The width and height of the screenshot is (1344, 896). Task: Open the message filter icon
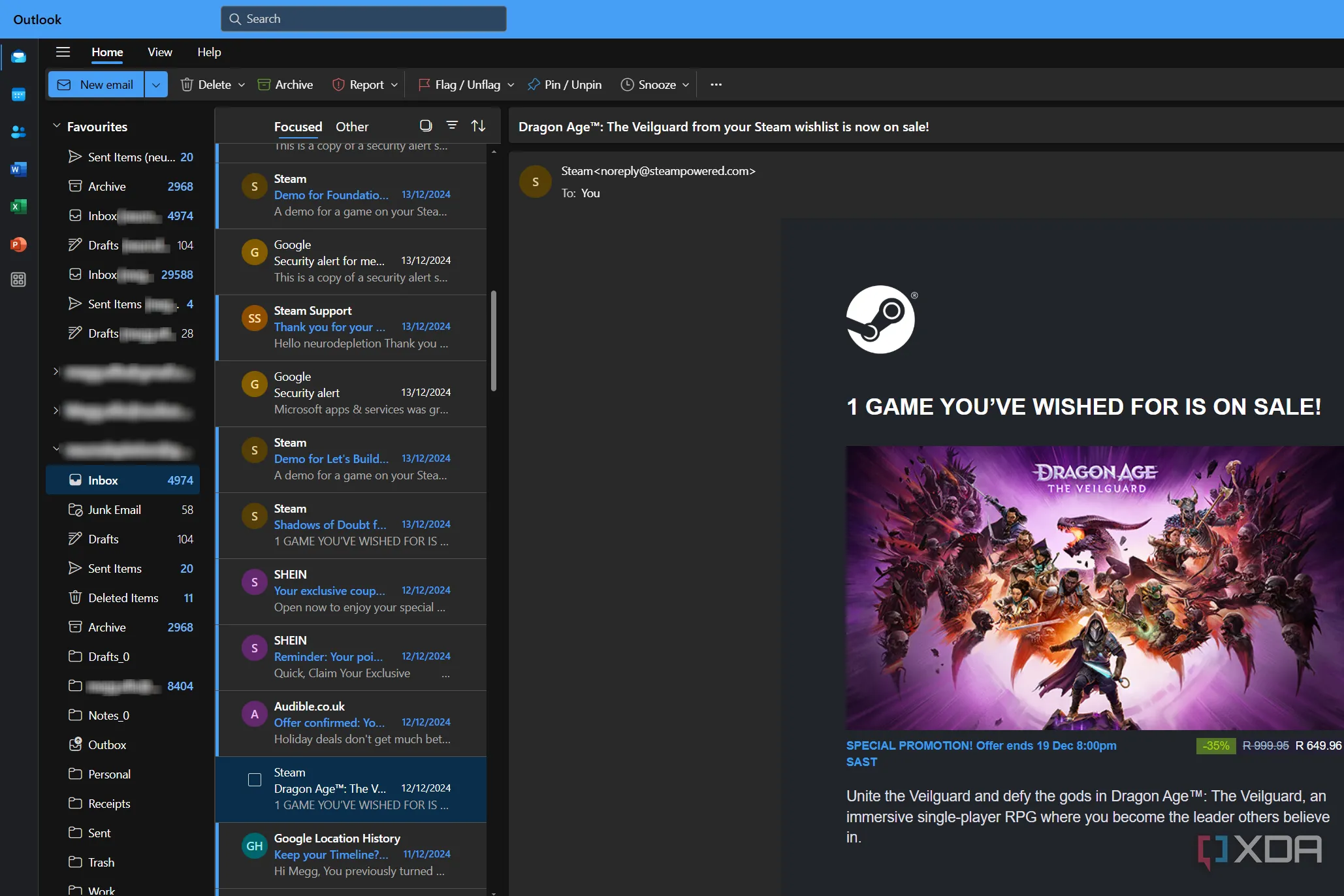[452, 125]
